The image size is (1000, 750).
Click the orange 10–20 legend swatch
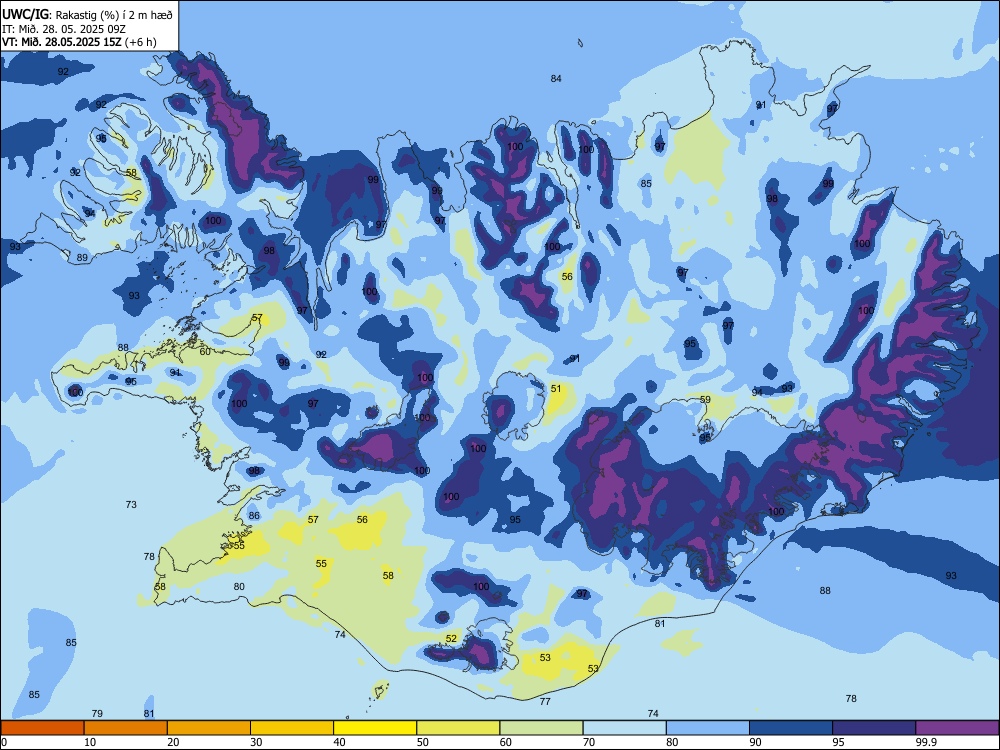126,728
